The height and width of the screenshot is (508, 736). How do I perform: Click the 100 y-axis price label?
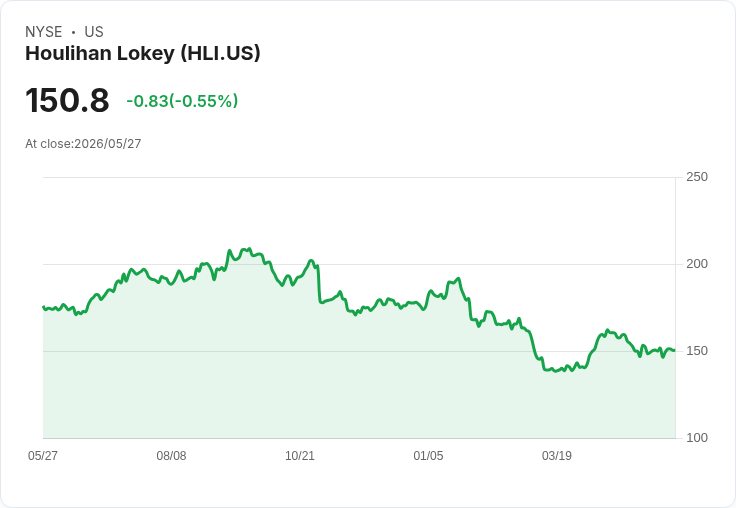coord(697,438)
